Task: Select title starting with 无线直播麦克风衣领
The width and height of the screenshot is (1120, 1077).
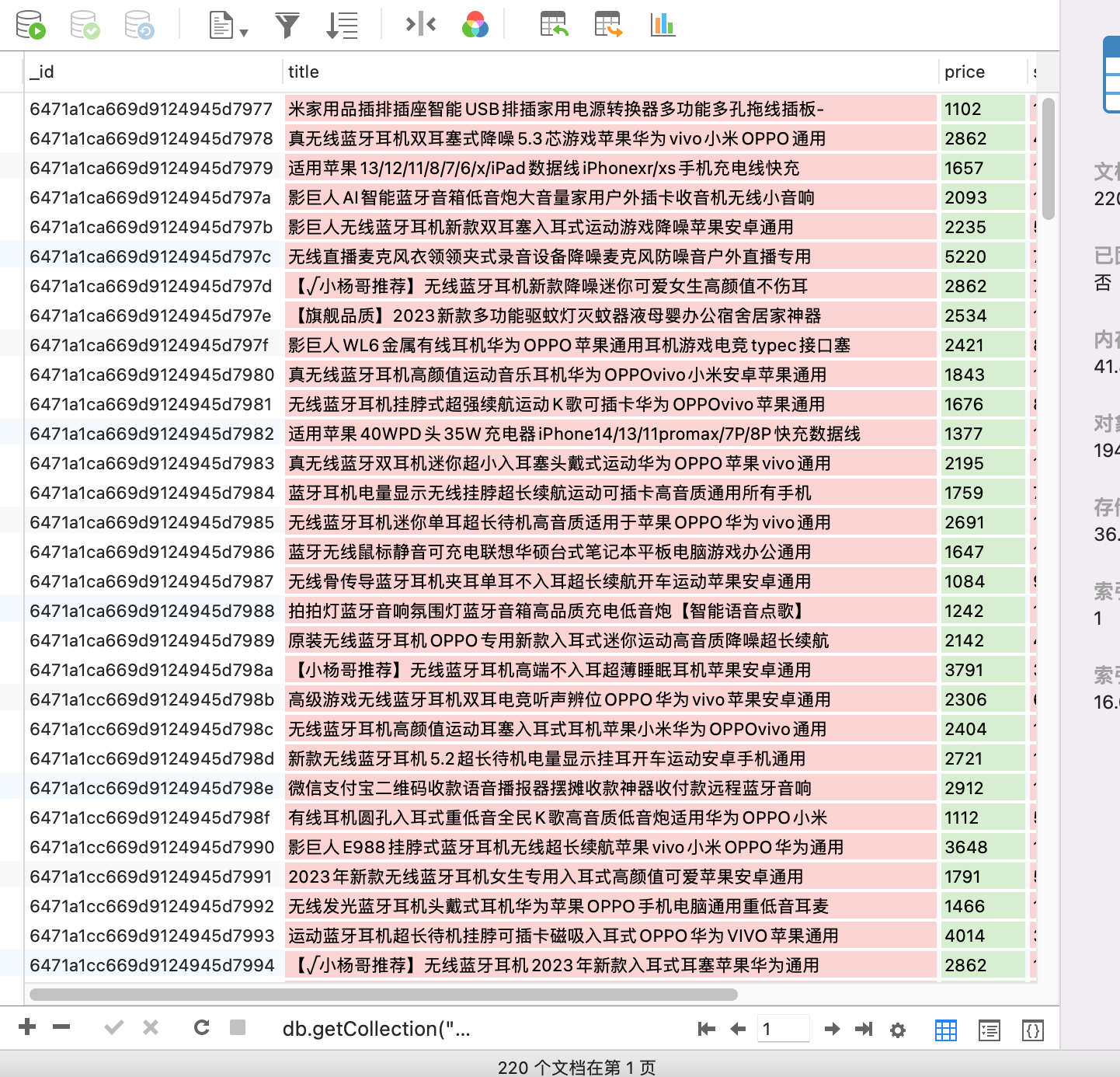Action: (610, 256)
